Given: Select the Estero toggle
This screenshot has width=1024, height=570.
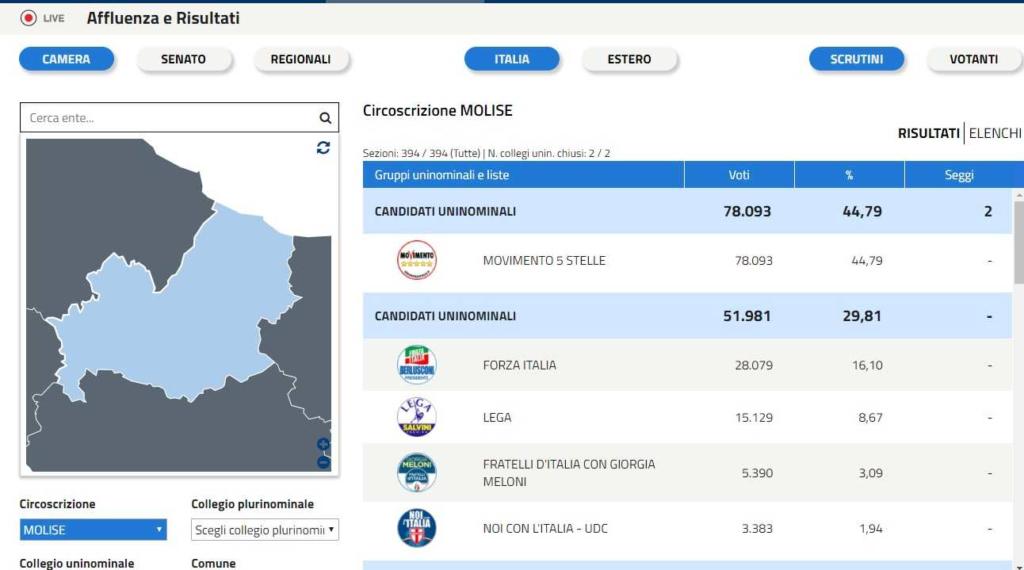Looking at the screenshot, I should [x=629, y=59].
